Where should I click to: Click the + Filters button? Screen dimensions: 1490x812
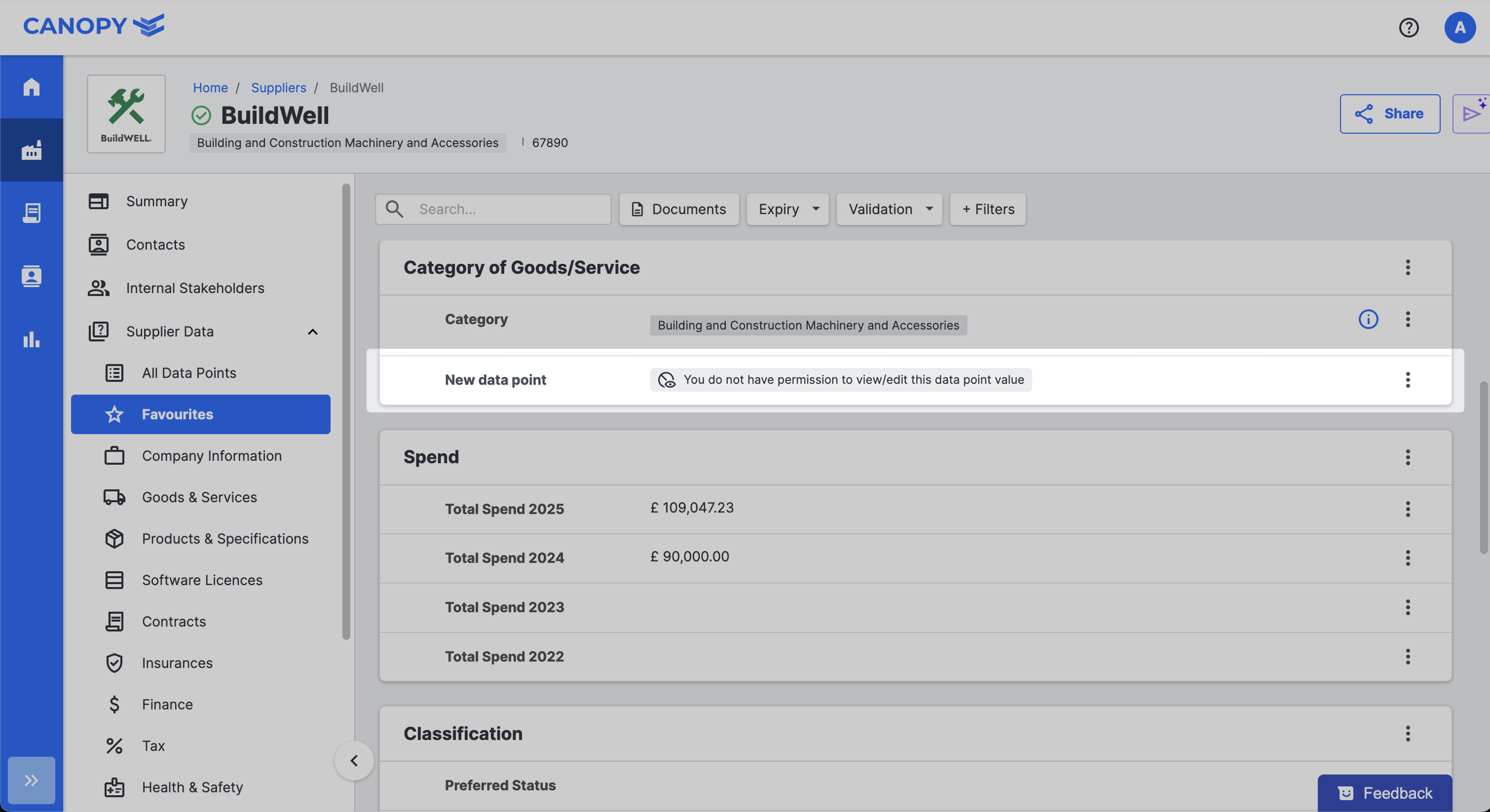click(x=988, y=209)
